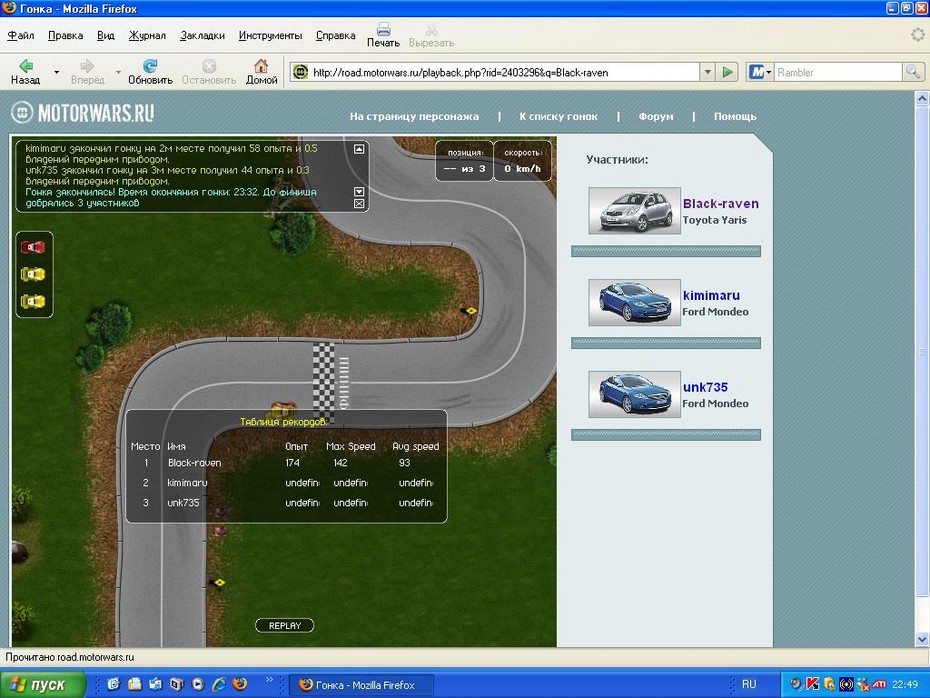Click the Гонка - Mozilla Firefox taskbar button

click(x=362, y=685)
